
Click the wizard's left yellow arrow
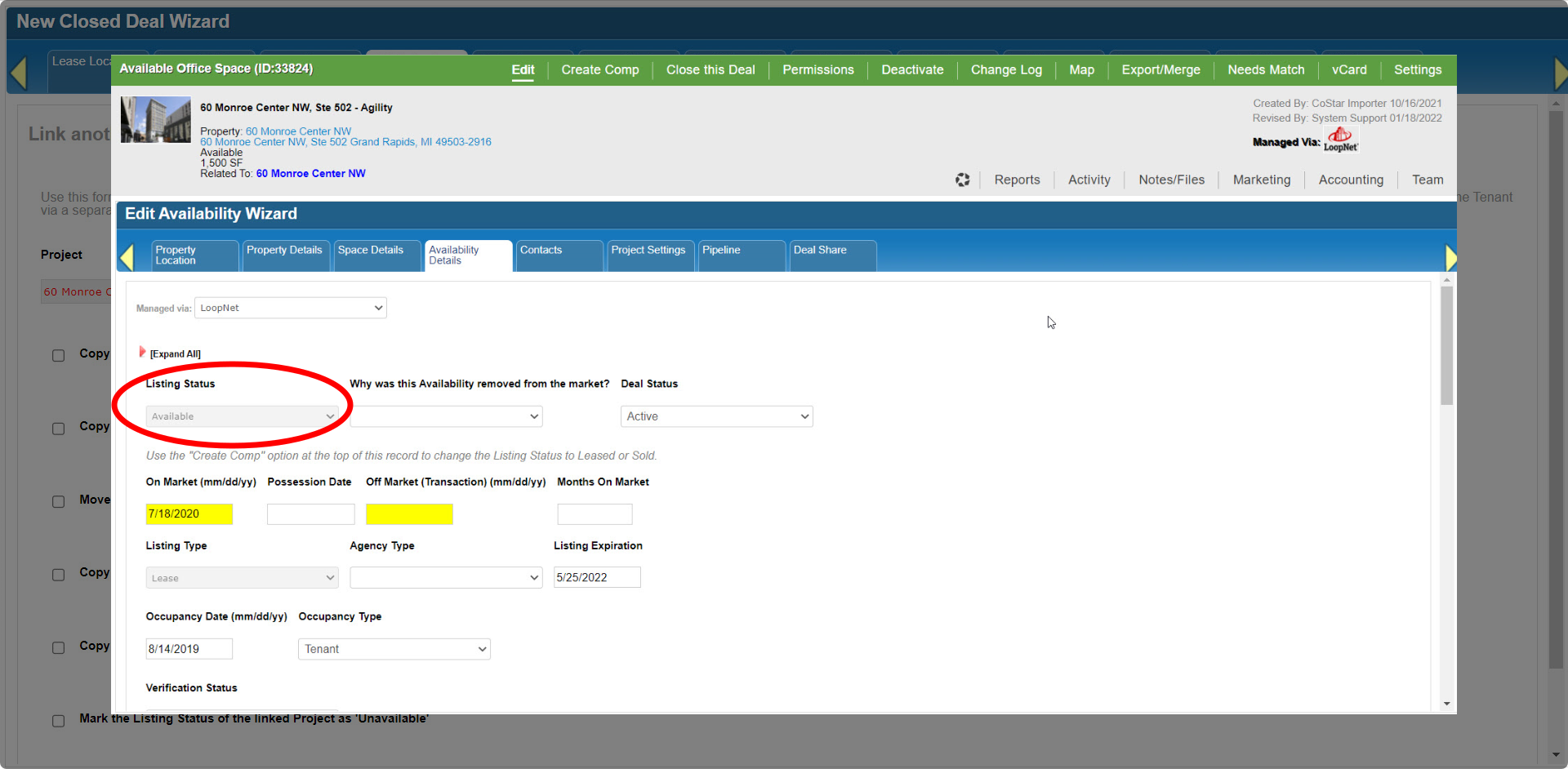(x=127, y=257)
